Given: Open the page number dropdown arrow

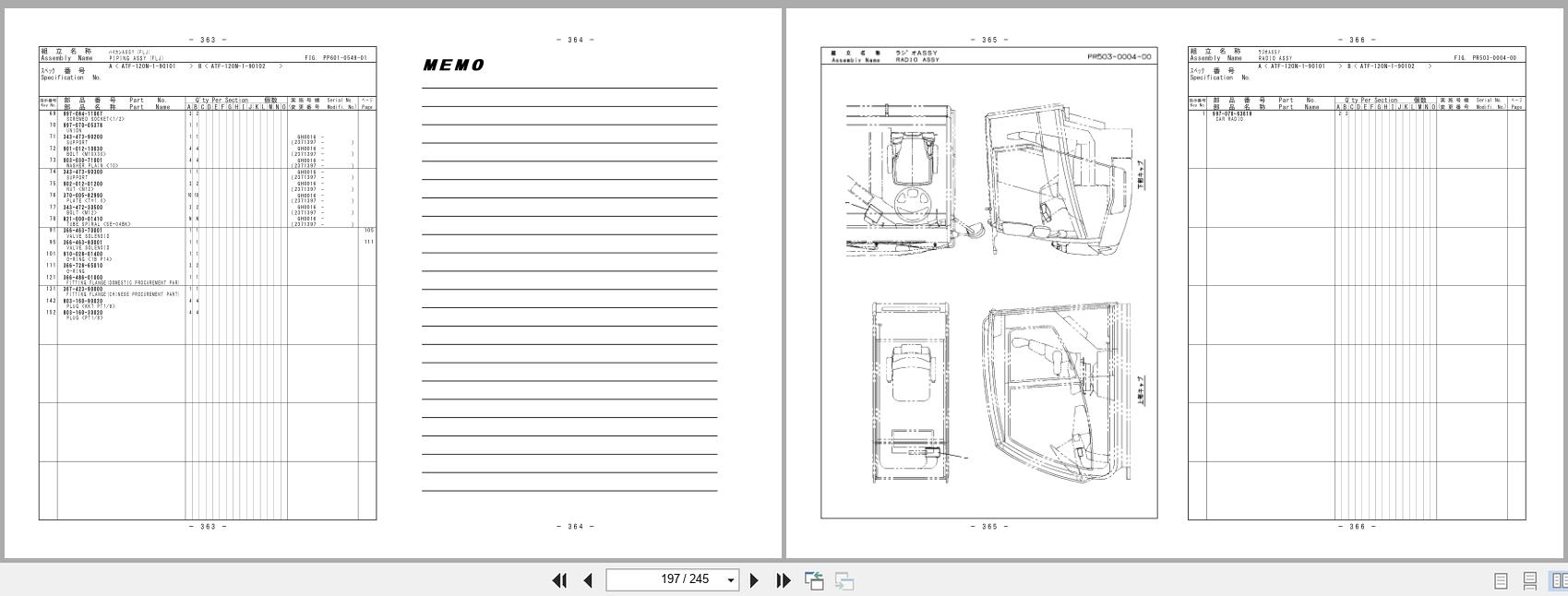Looking at the screenshot, I should [x=731, y=580].
